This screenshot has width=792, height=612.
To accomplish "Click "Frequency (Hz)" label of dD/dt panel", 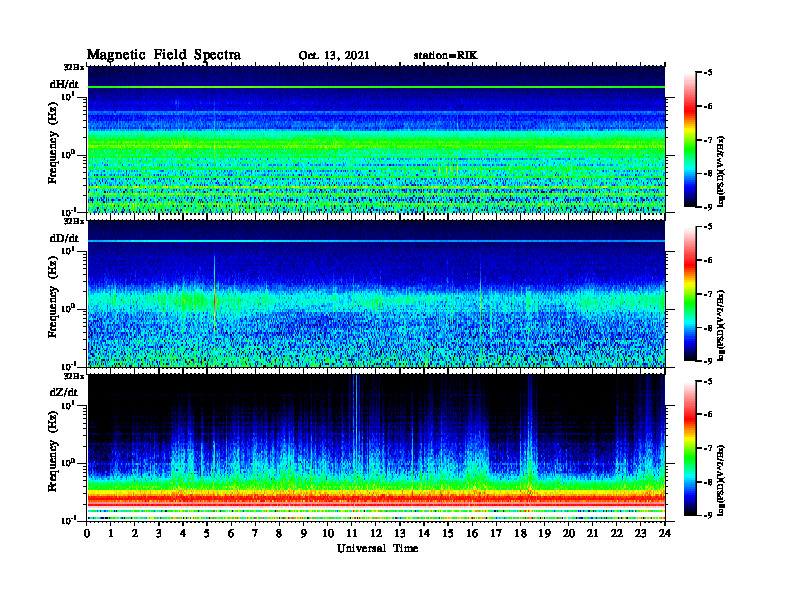I will point(53,297).
